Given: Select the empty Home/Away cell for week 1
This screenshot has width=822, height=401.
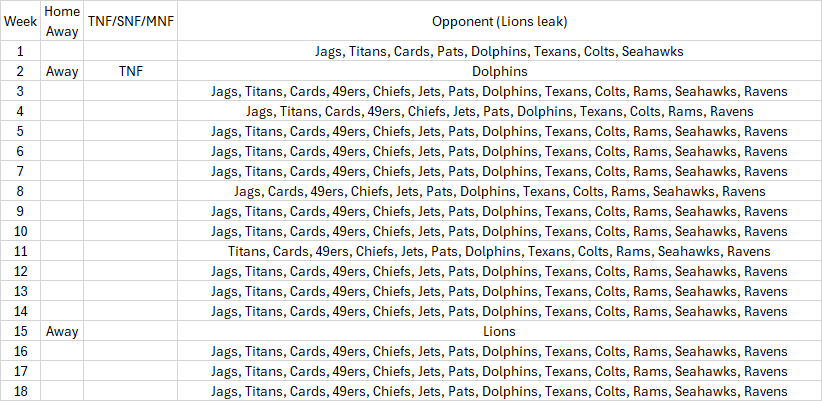Looking at the screenshot, I should [62, 51].
